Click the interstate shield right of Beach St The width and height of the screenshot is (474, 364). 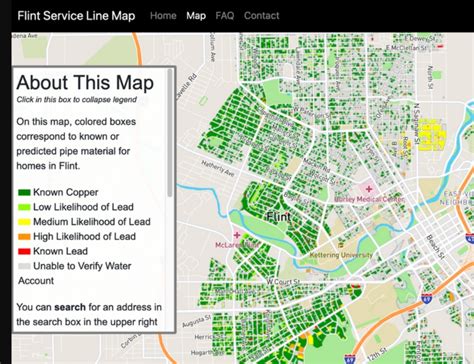coord(470,237)
